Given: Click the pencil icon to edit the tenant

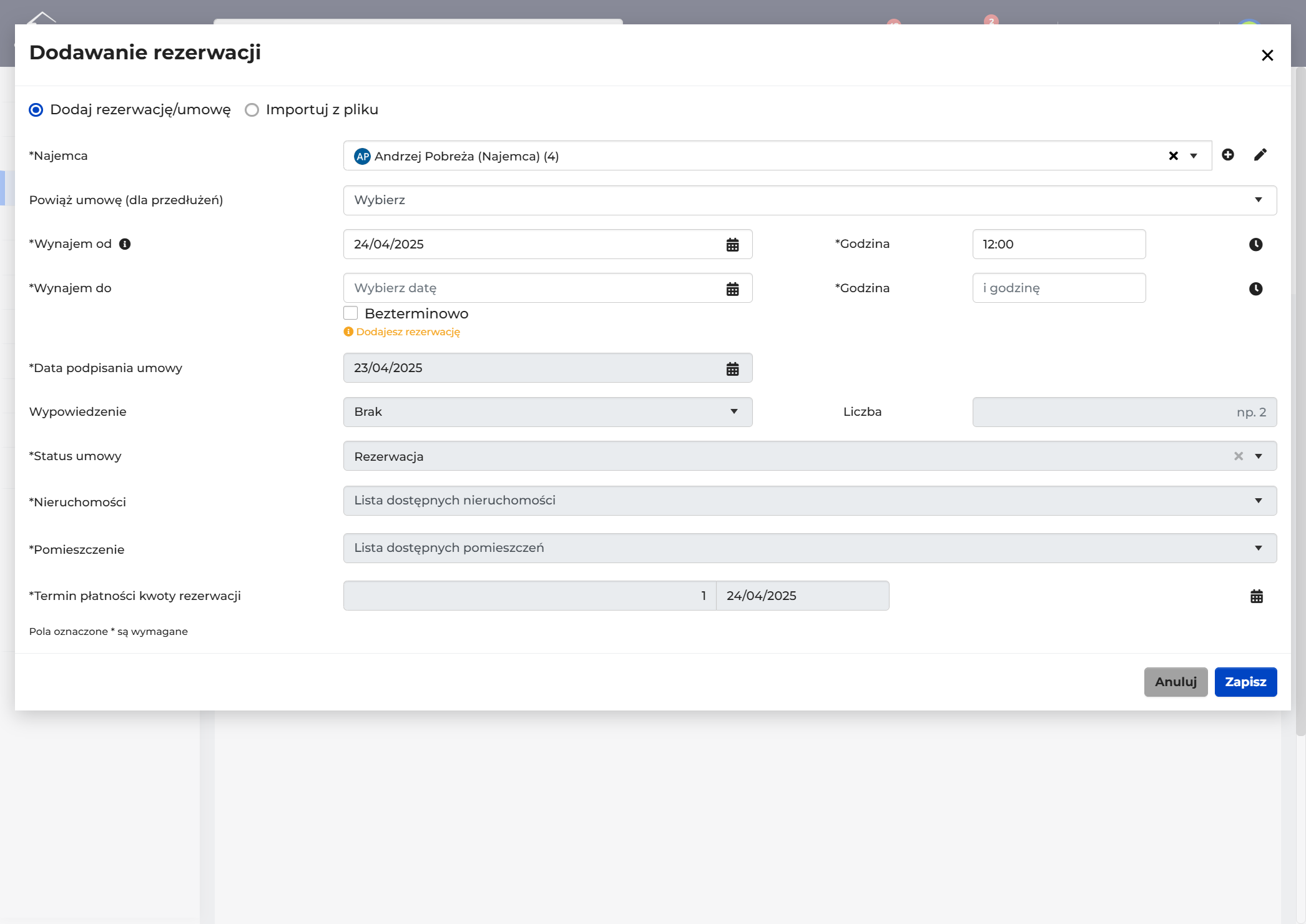Looking at the screenshot, I should (1260, 155).
